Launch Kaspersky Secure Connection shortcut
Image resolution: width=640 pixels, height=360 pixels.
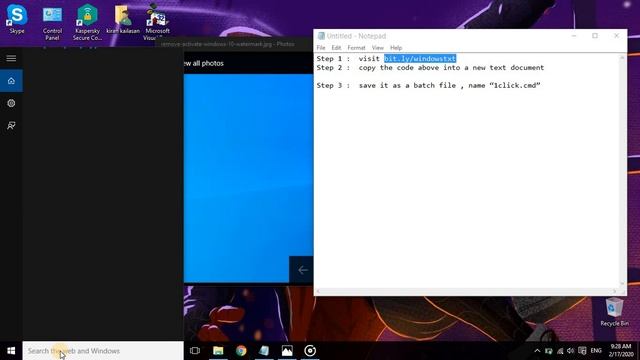(x=87, y=22)
